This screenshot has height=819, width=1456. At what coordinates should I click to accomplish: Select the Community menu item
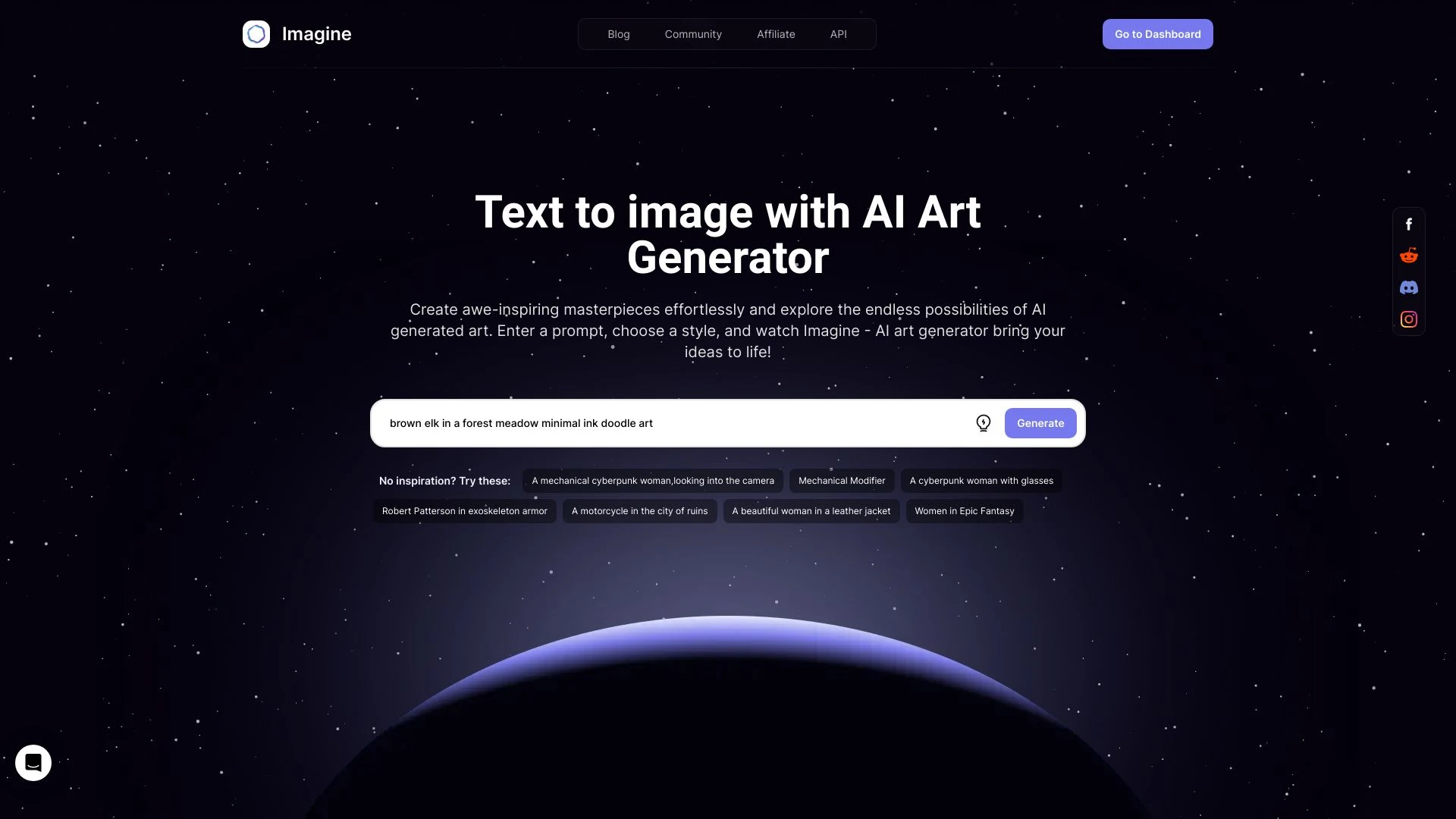click(693, 33)
